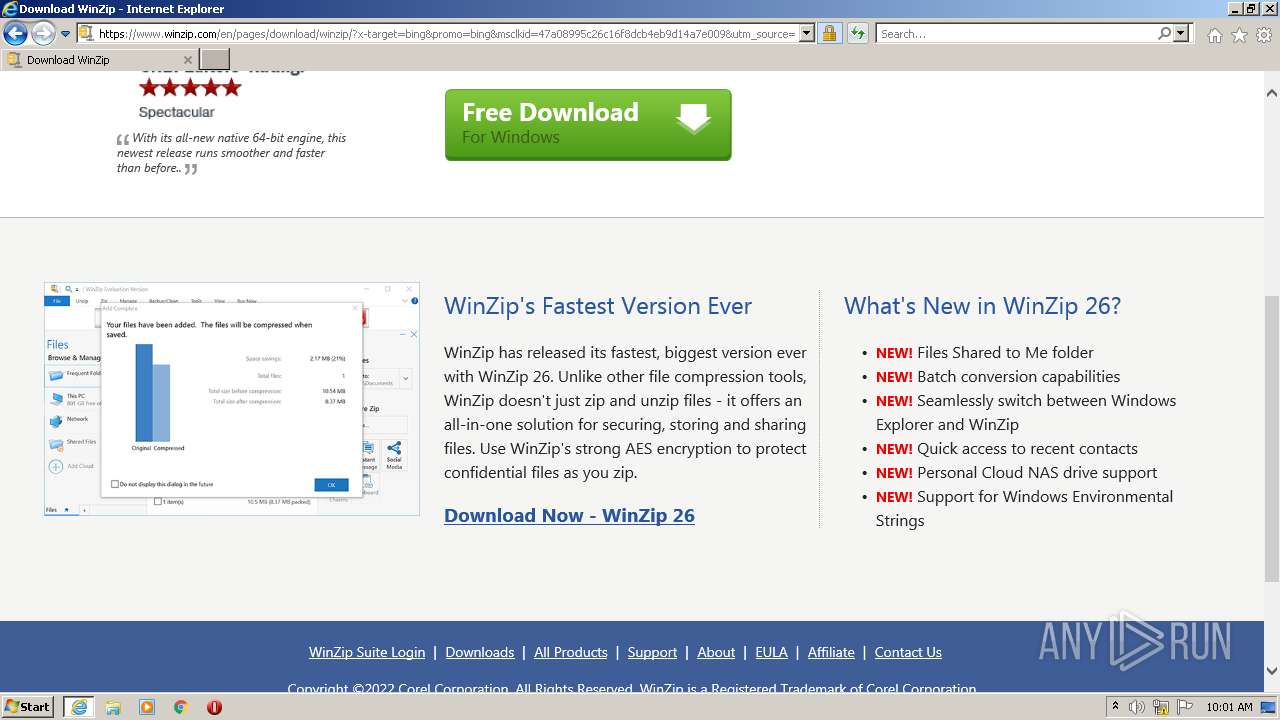Click the IE search box
Viewport: 1280px width, 720px height.
click(x=1016, y=34)
